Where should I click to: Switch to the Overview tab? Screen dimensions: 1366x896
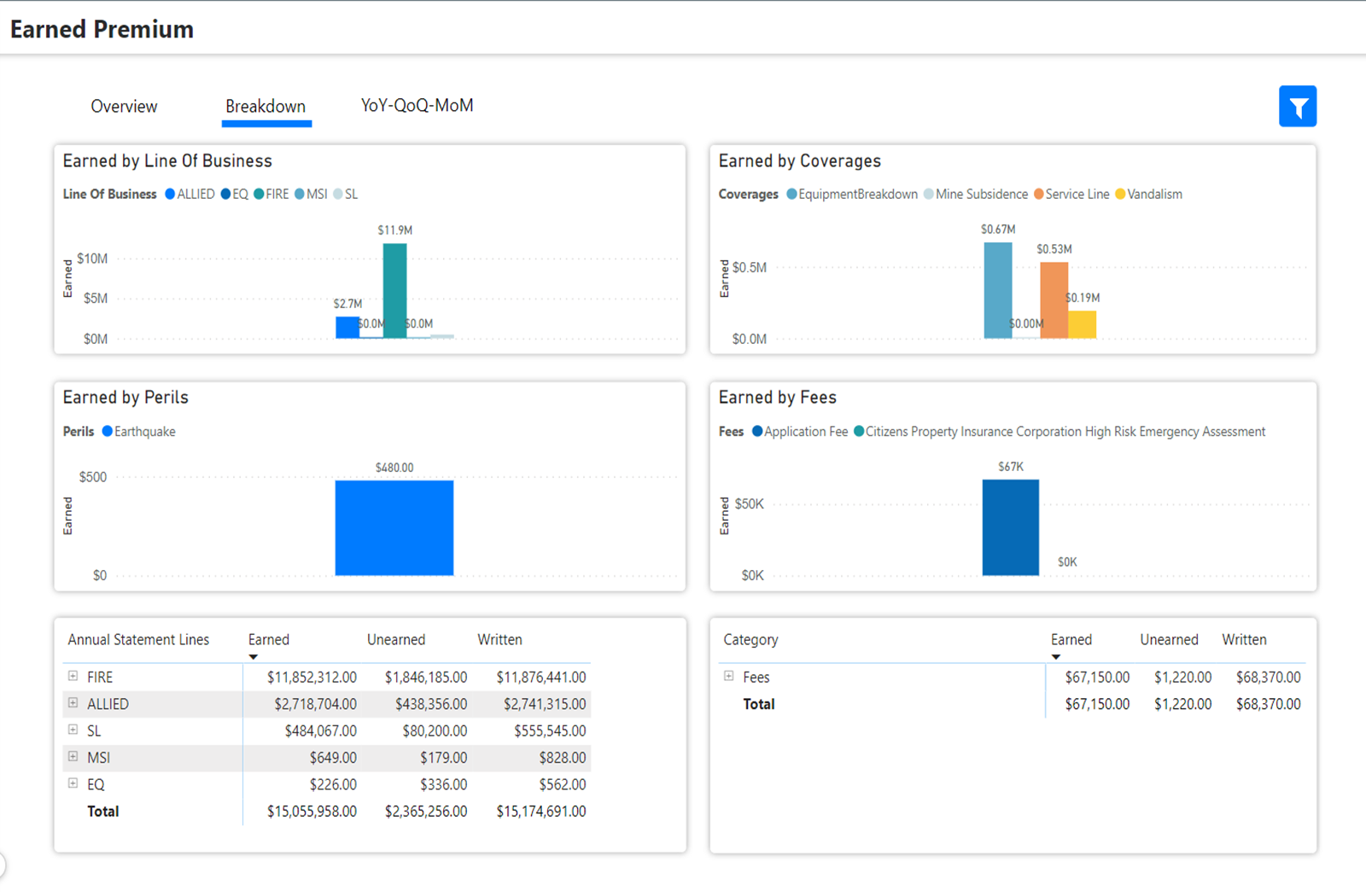click(124, 106)
